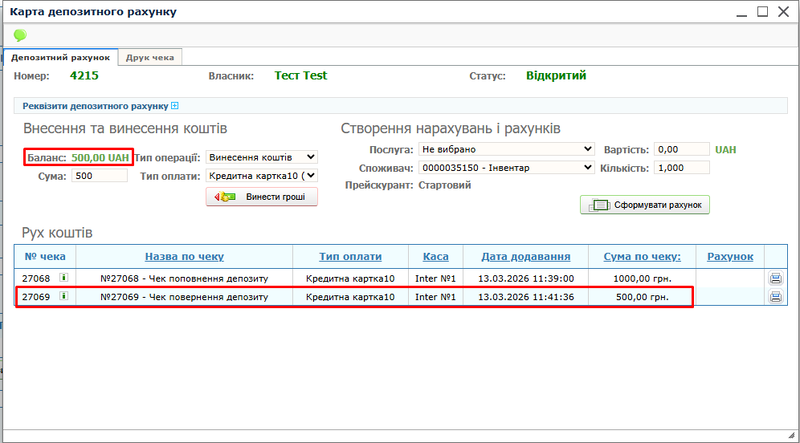Screen dimensions: 800x443
Task: Open the Споживач dropdown
Action: click(506, 168)
